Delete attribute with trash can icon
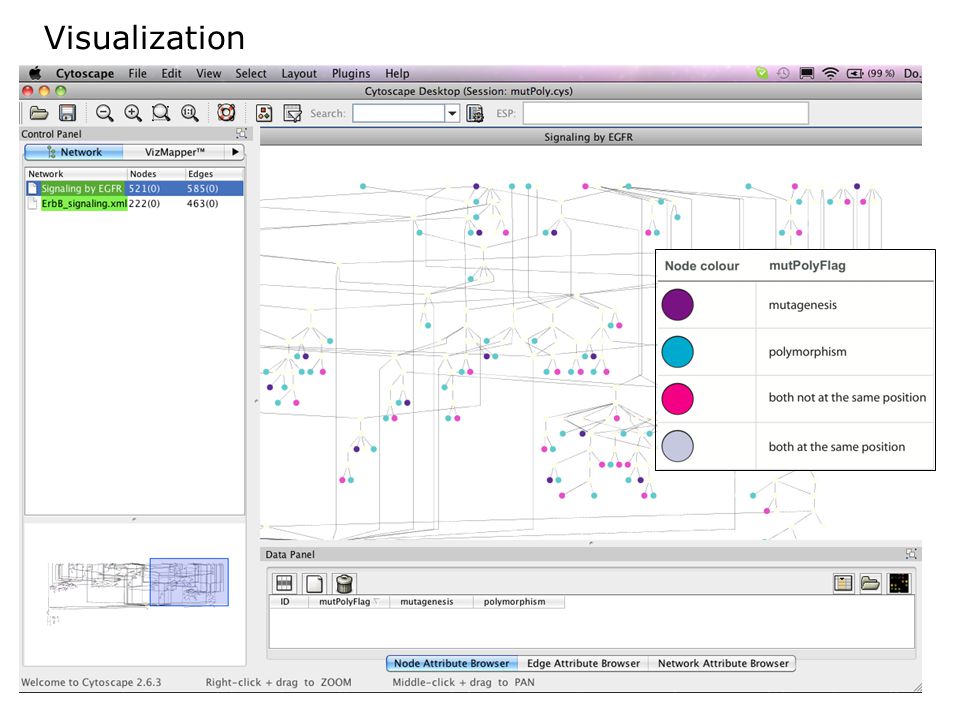 [x=345, y=583]
